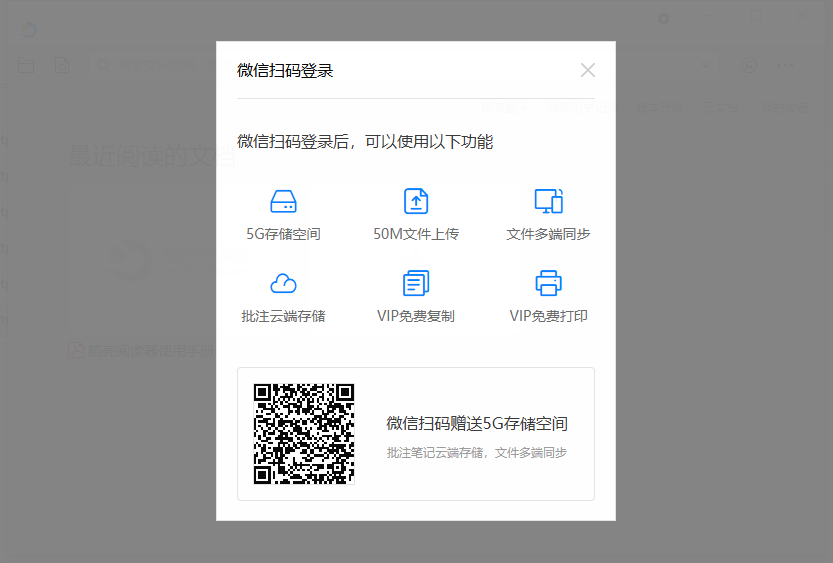Switch to the 云文档 tab in background
The height and width of the screenshot is (563, 833).
click(x=721, y=108)
